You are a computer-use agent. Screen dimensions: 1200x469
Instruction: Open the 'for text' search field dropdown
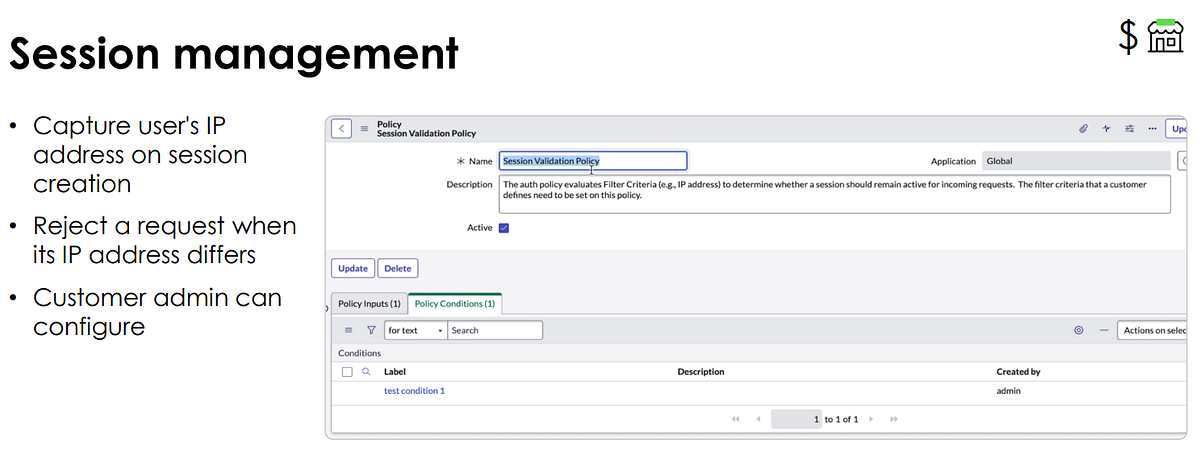point(415,330)
